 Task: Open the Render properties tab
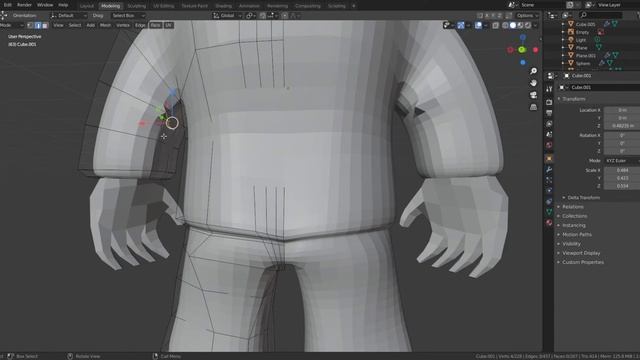pos(549,102)
